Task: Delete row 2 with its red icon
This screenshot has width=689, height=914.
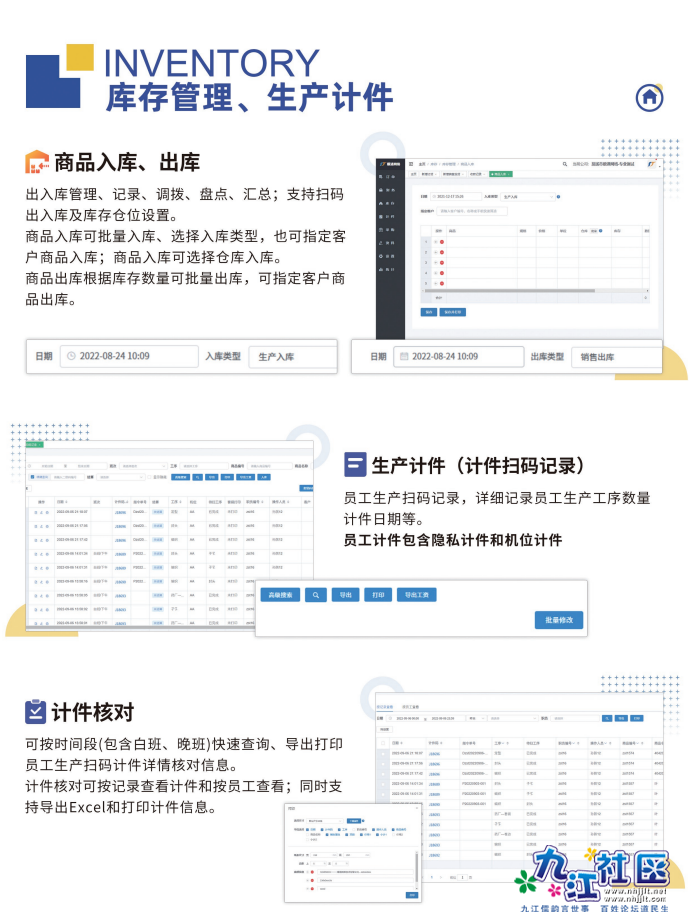Action: tap(442, 252)
